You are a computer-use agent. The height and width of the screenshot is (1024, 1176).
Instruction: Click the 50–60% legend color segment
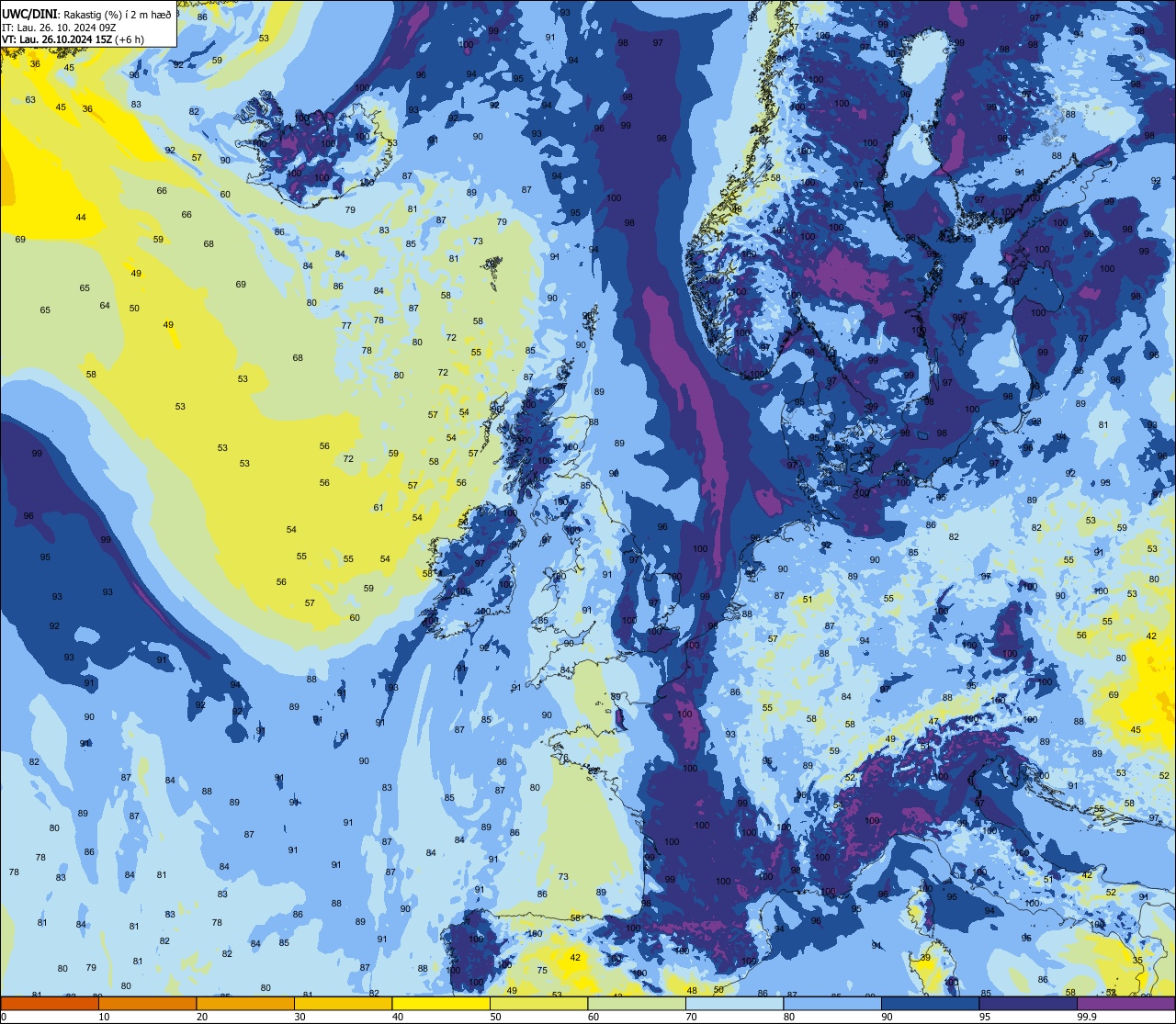coord(538,1003)
